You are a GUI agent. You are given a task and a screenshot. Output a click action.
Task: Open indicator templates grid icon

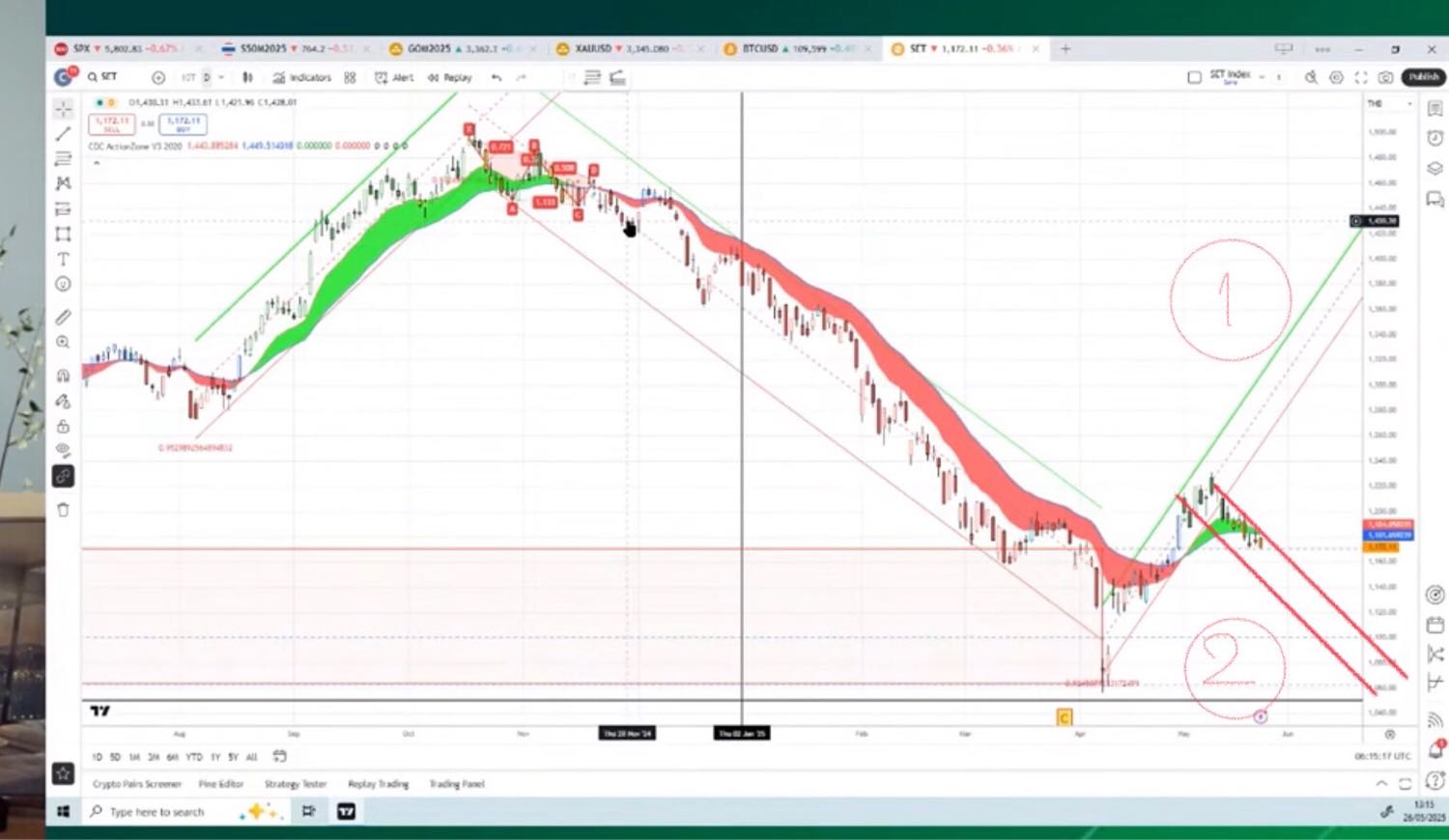coord(350,77)
